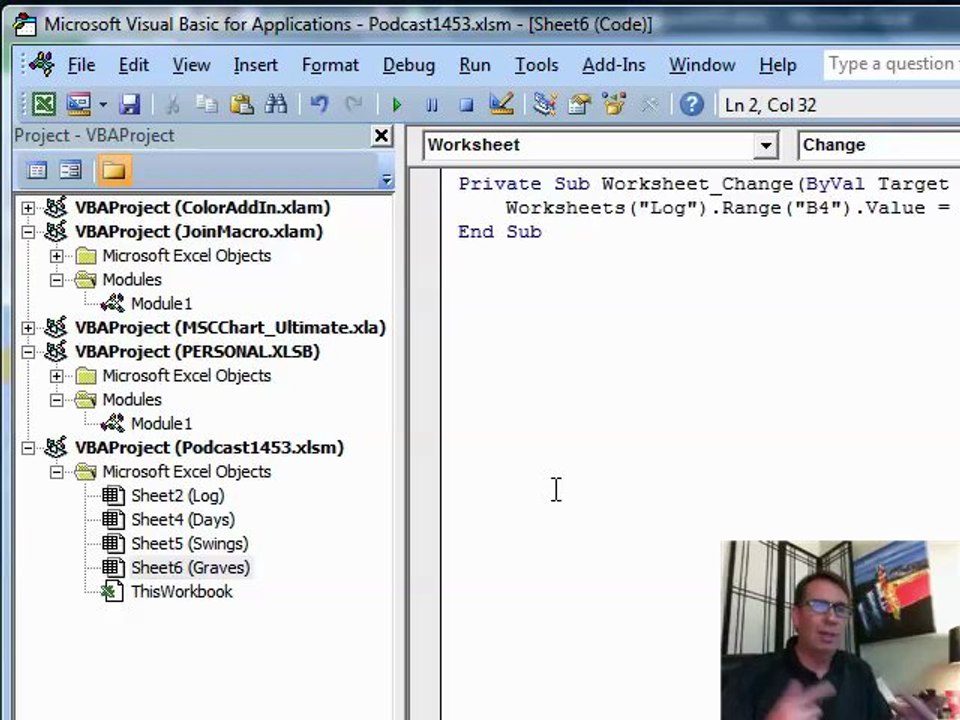Expand VBAProject (ColorAddIn.xlam) node
This screenshot has width=960, height=720.
pos(28,208)
